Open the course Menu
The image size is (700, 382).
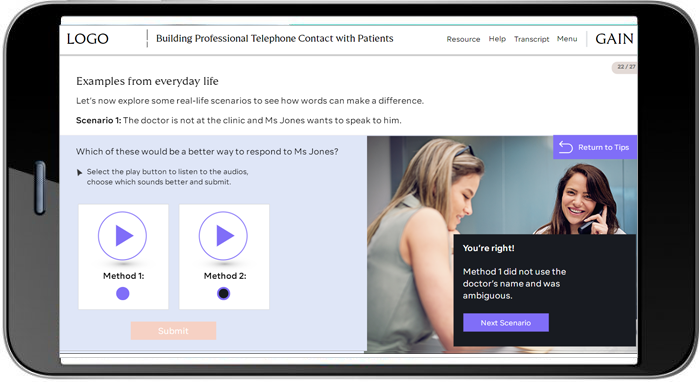567,39
